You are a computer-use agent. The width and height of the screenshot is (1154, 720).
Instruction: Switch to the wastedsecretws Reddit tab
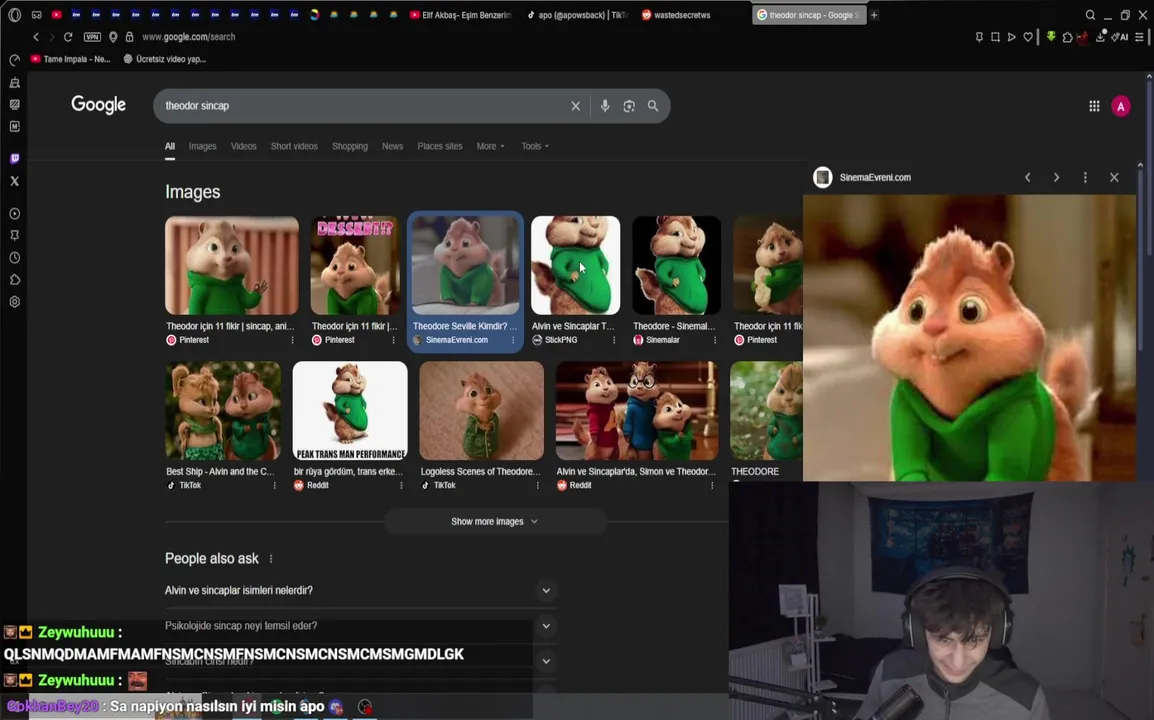[x=677, y=15]
